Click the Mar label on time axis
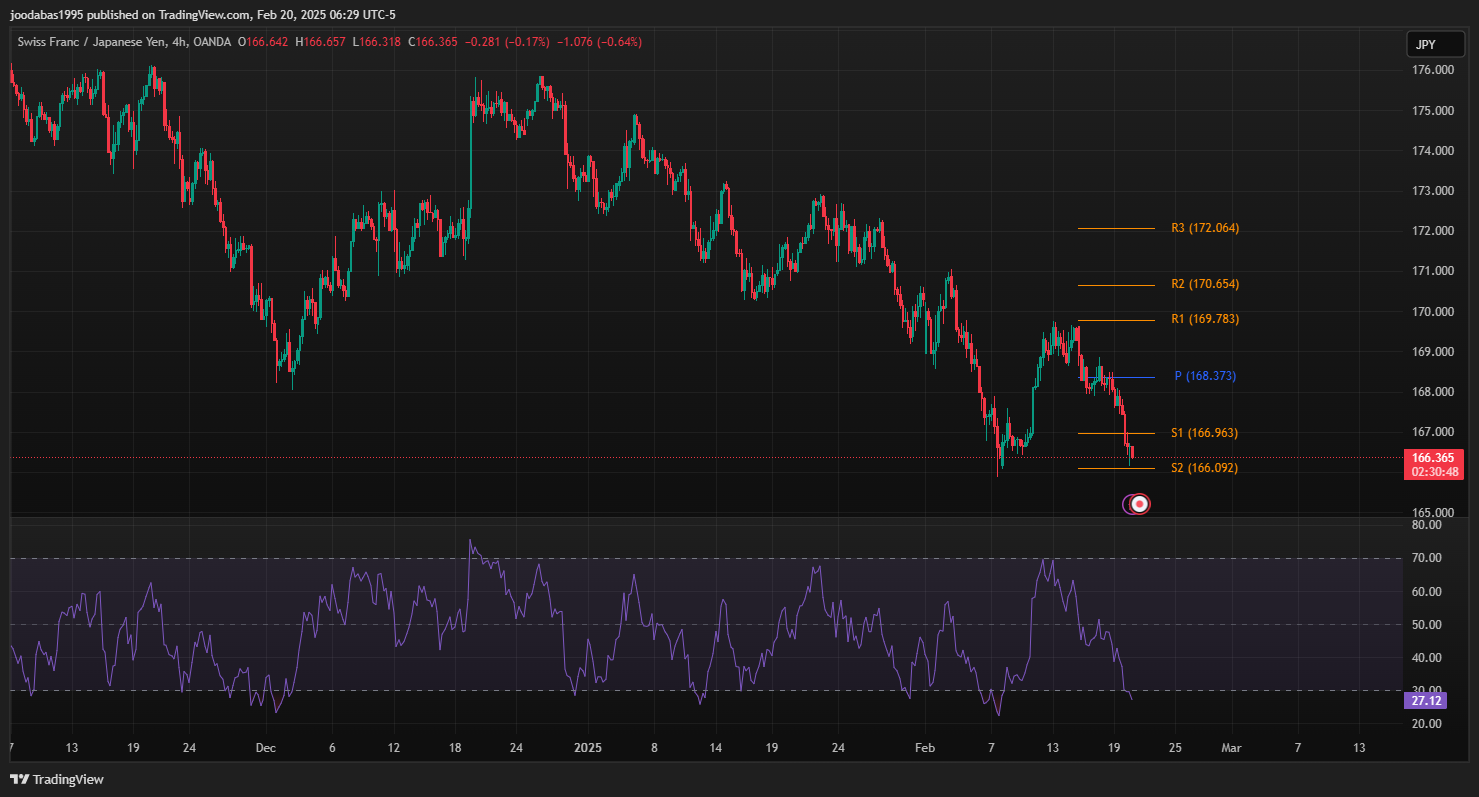Viewport: 1479px width, 797px height. [1232, 747]
